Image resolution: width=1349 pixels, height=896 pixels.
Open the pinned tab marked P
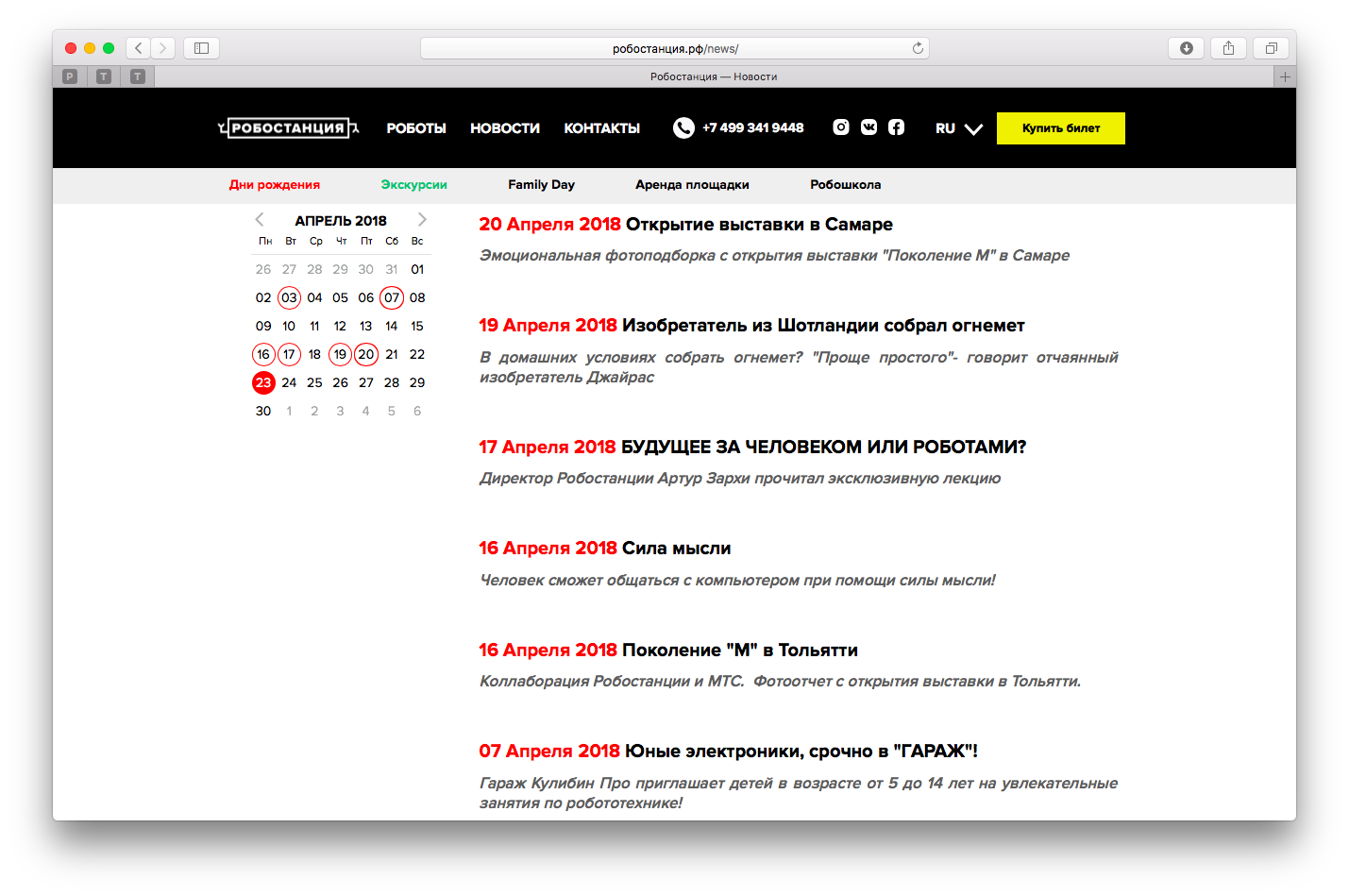click(70, 76)
